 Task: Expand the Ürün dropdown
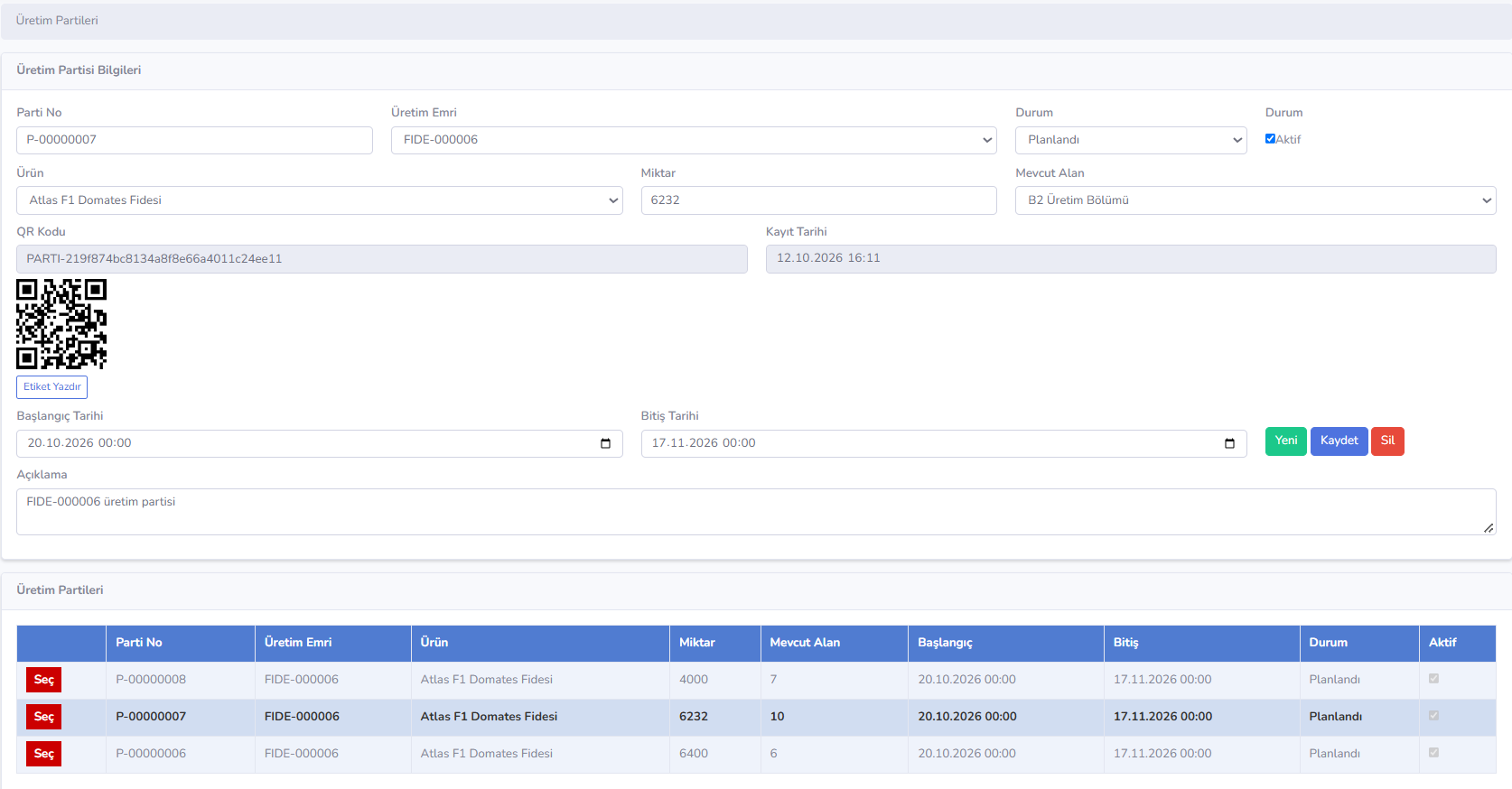[x=320, y=200]
